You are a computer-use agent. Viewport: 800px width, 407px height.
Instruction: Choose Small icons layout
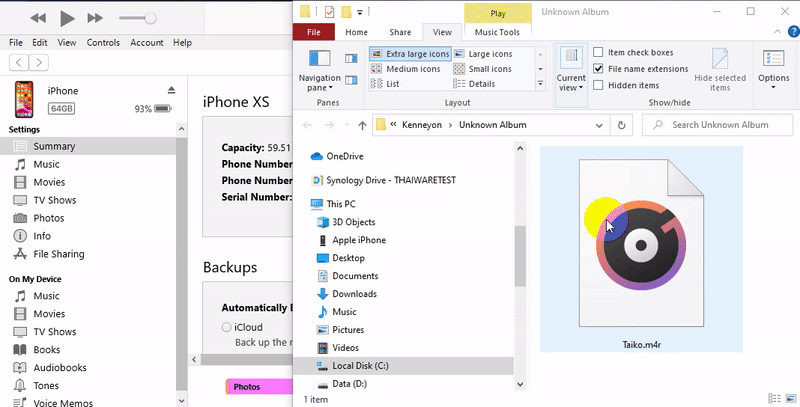point(482,69)
